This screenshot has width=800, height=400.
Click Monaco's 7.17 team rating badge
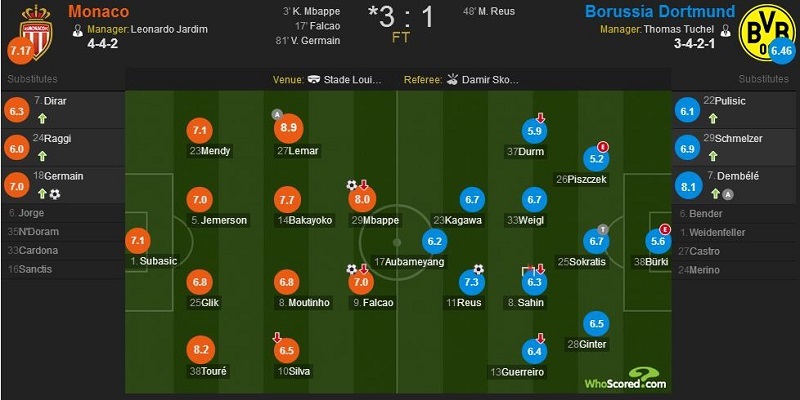pos(19,52)
